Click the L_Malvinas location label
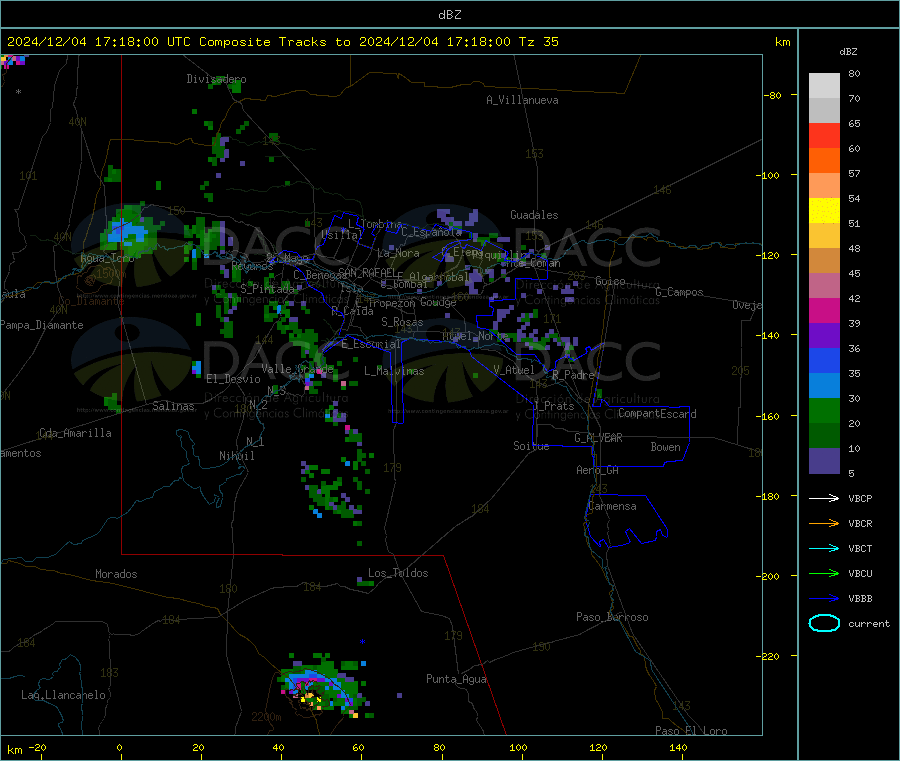This screenshot has height=761, width=900. (x=394, y=371)
